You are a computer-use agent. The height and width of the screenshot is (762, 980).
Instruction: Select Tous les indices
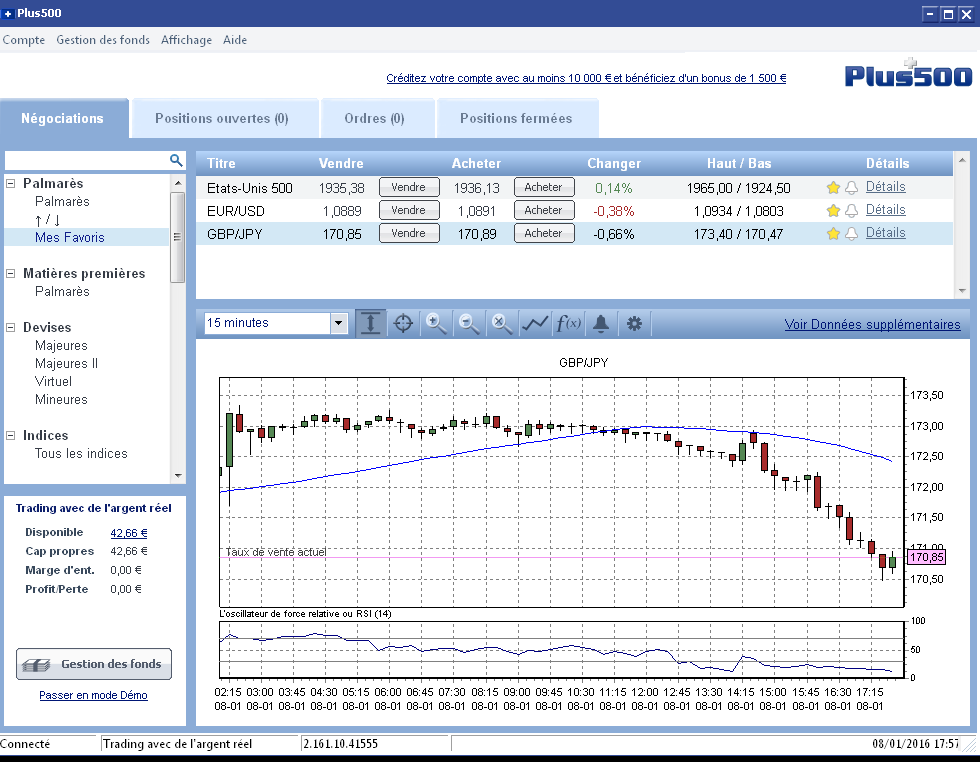pos(81,454)
